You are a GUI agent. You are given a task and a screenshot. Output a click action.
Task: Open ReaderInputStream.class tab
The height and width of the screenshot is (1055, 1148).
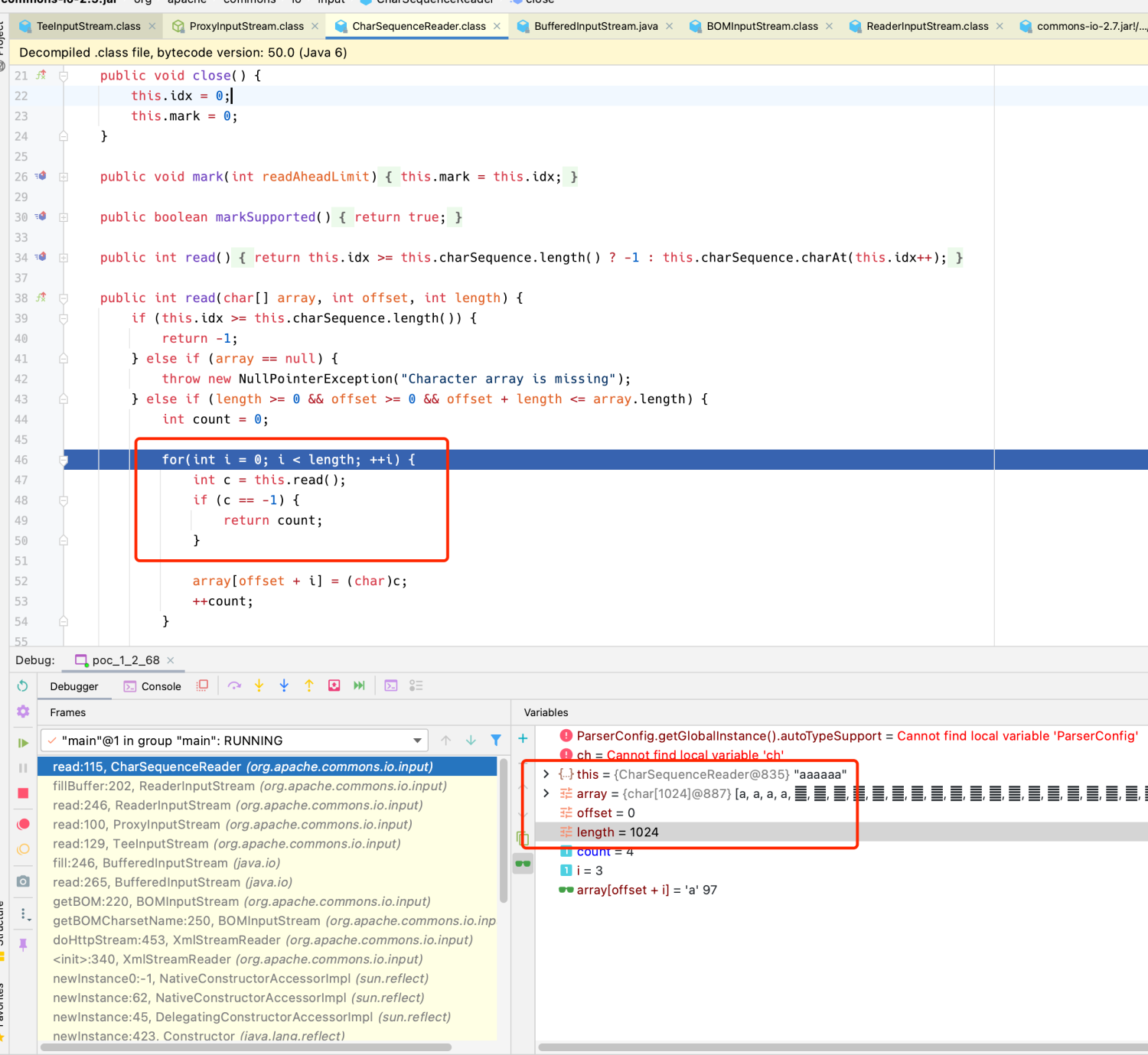pos(927,26)
